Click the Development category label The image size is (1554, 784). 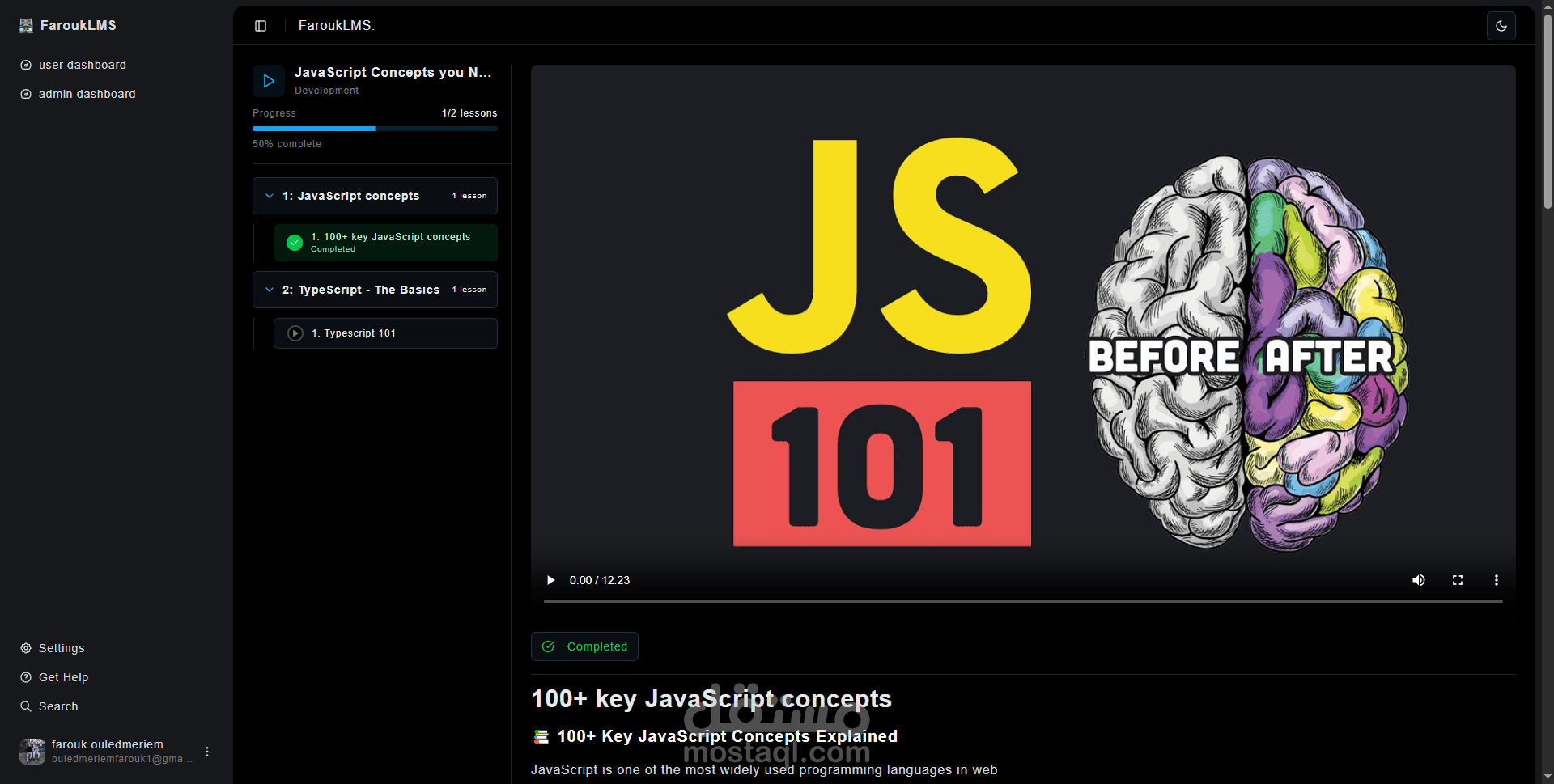coord(326,91)
